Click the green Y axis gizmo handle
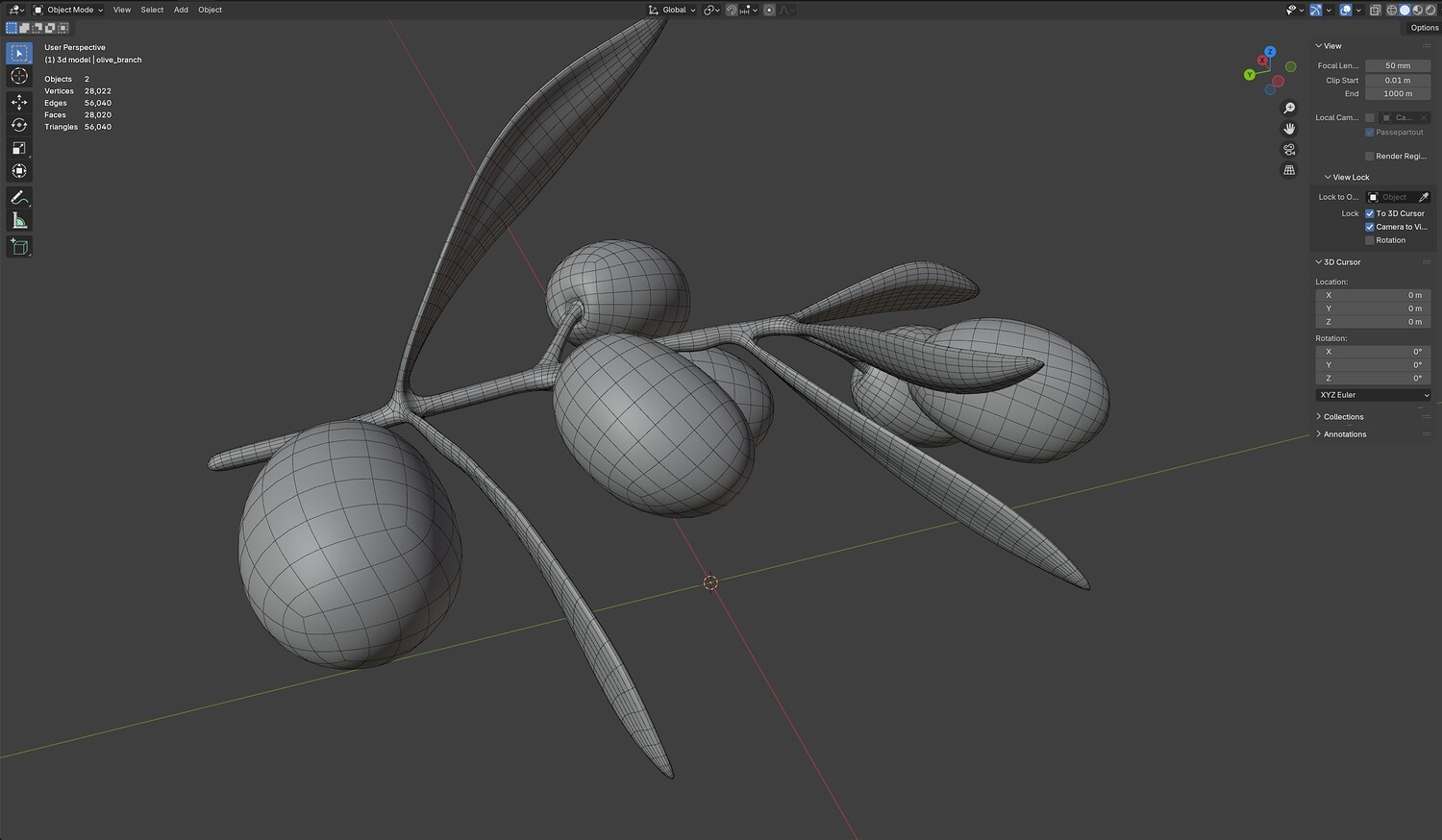The height and width of the screenshot is (840, 1442). pyautogui.click(x=1250, y=75)
